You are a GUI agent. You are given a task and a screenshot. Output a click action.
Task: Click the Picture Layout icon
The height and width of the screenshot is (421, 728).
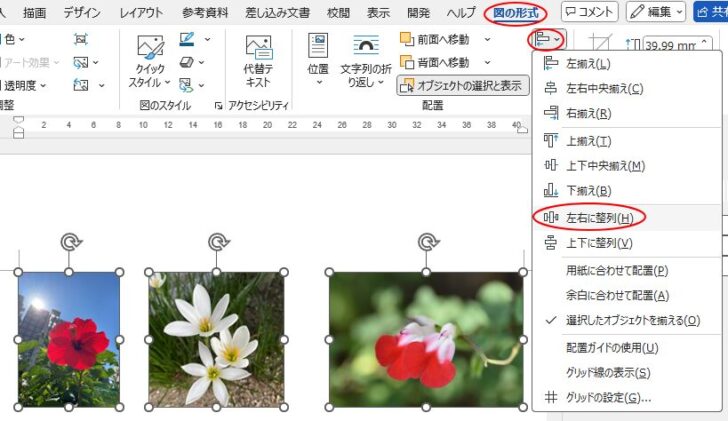(186, 85)
